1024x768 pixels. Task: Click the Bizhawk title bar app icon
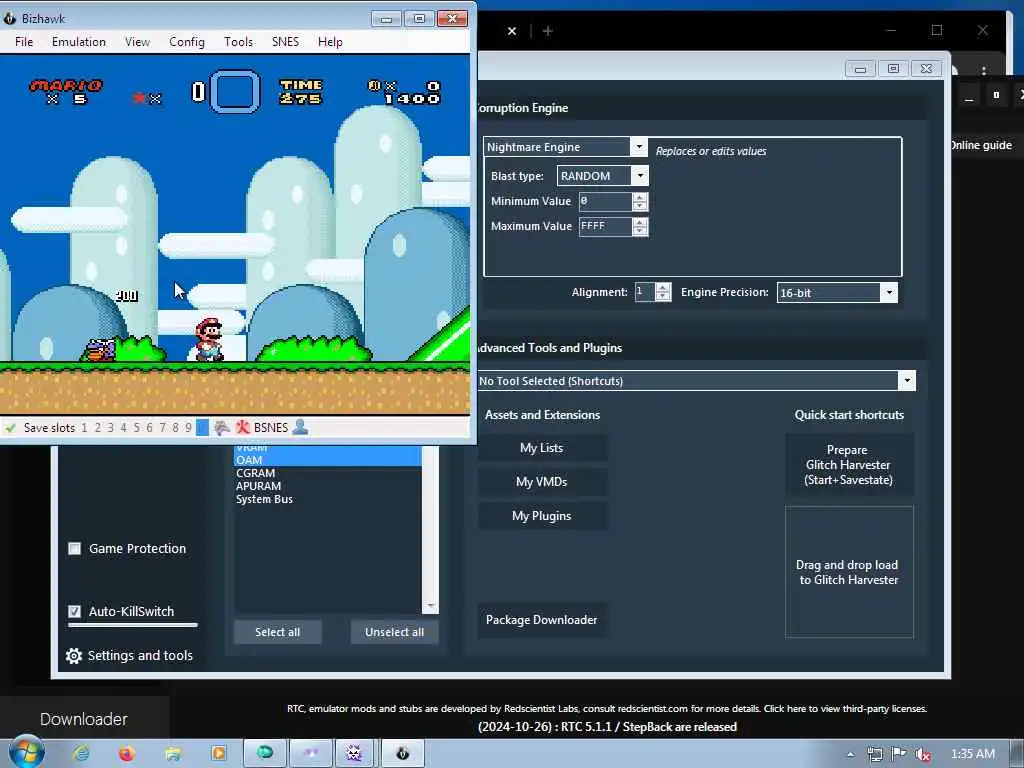pos(9,18)
